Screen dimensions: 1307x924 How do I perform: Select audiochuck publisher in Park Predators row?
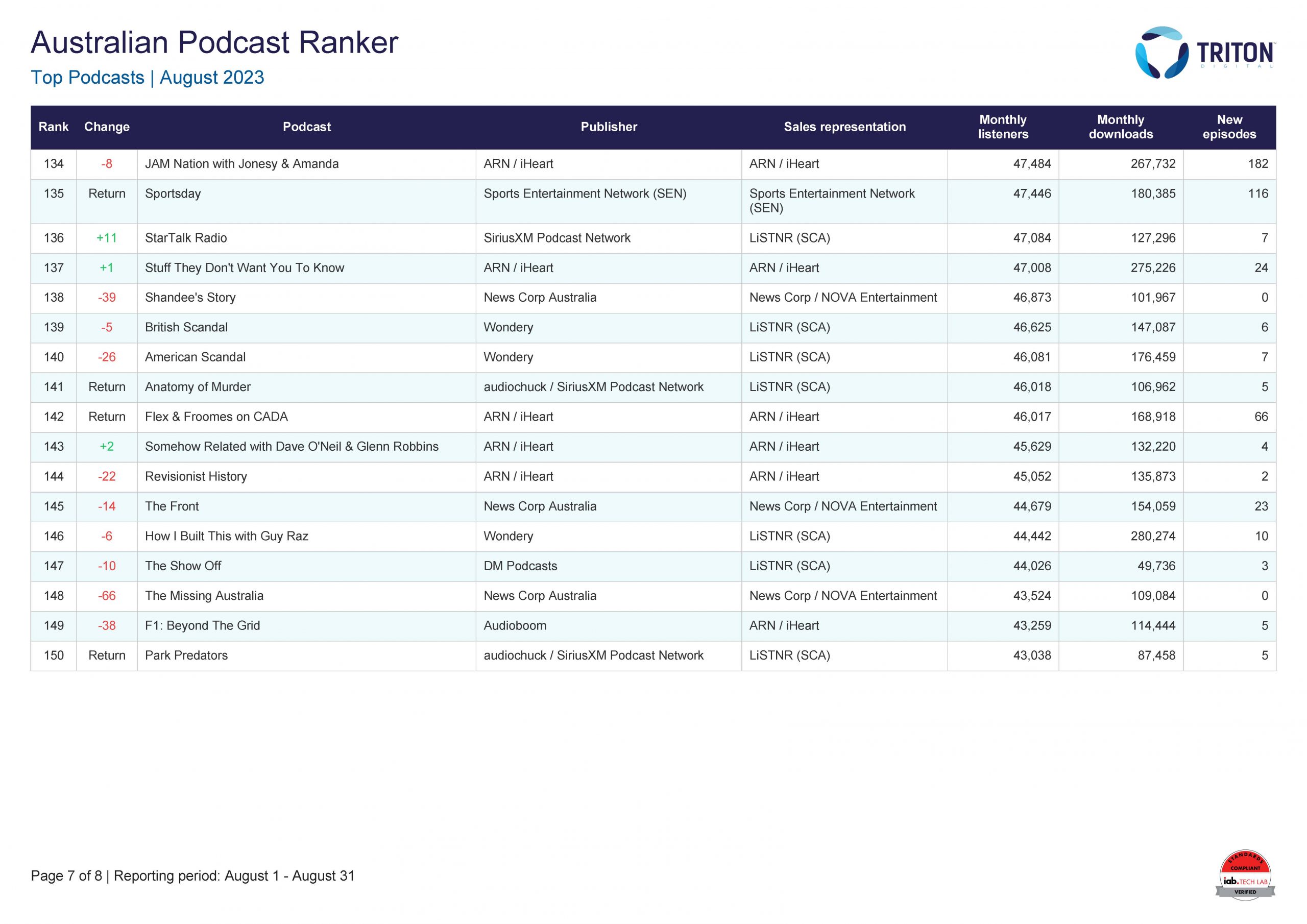[x=594, y=655]
